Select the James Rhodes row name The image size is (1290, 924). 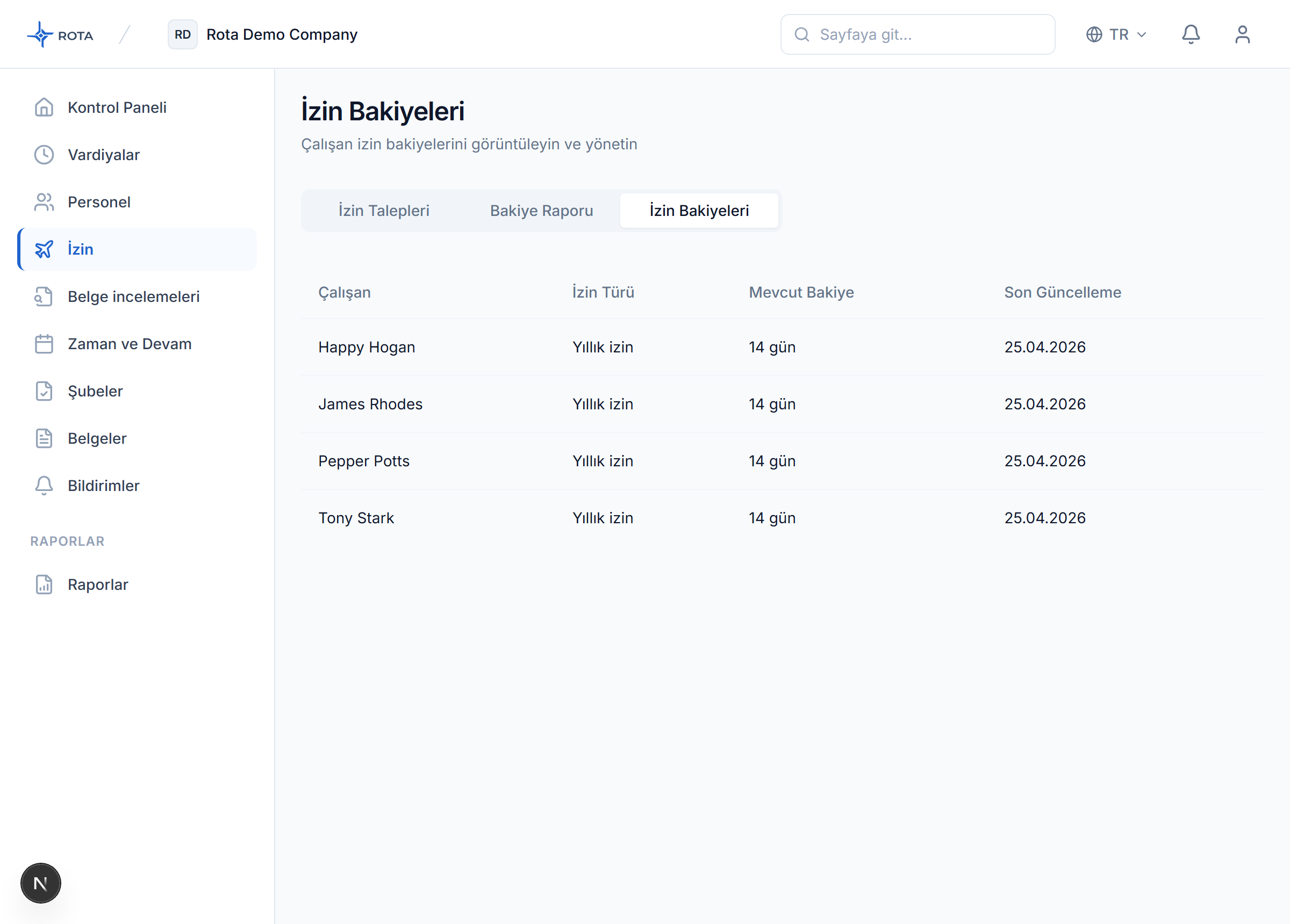point(370,405)
